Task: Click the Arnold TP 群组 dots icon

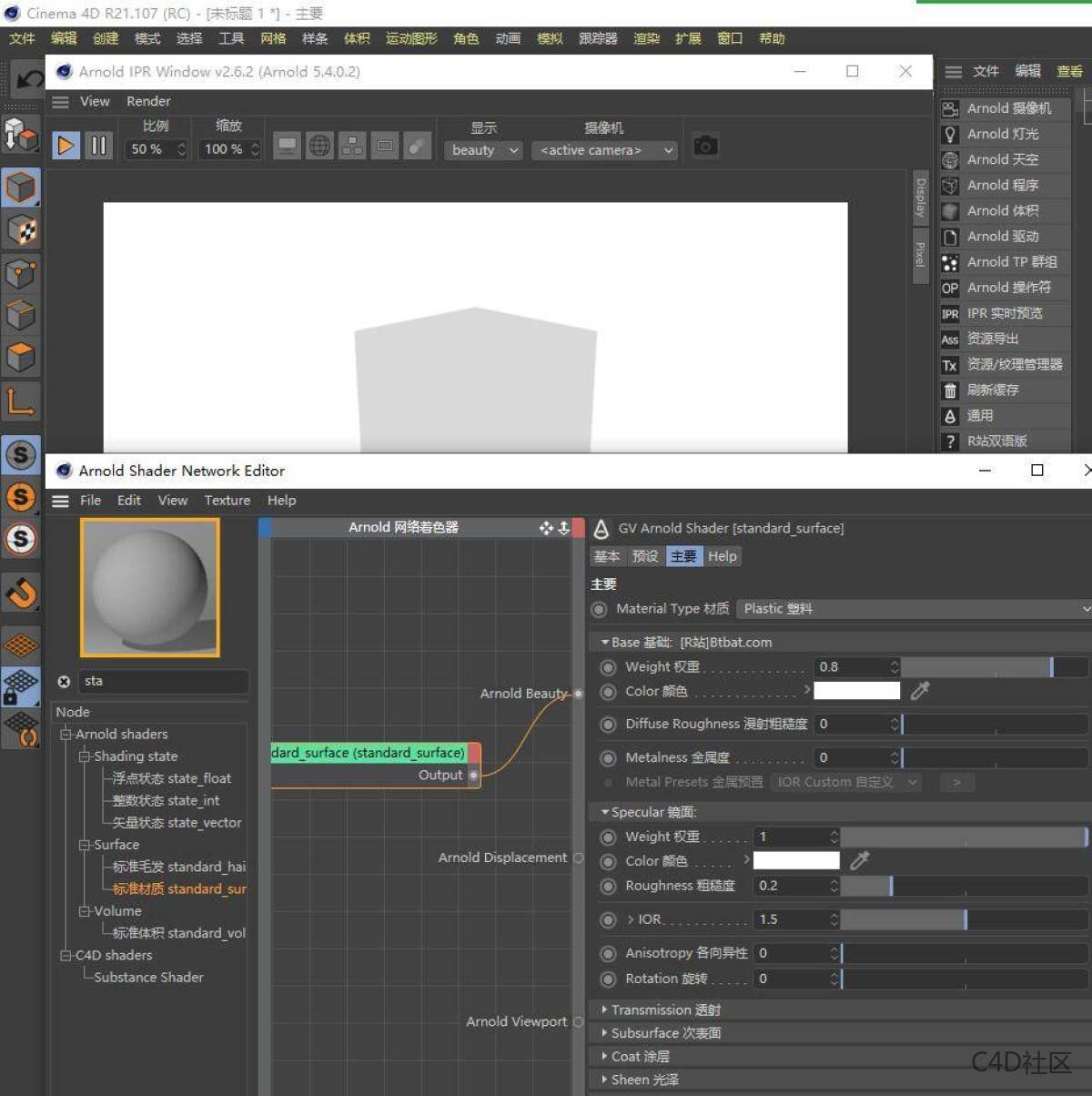Action: [950, 262]
